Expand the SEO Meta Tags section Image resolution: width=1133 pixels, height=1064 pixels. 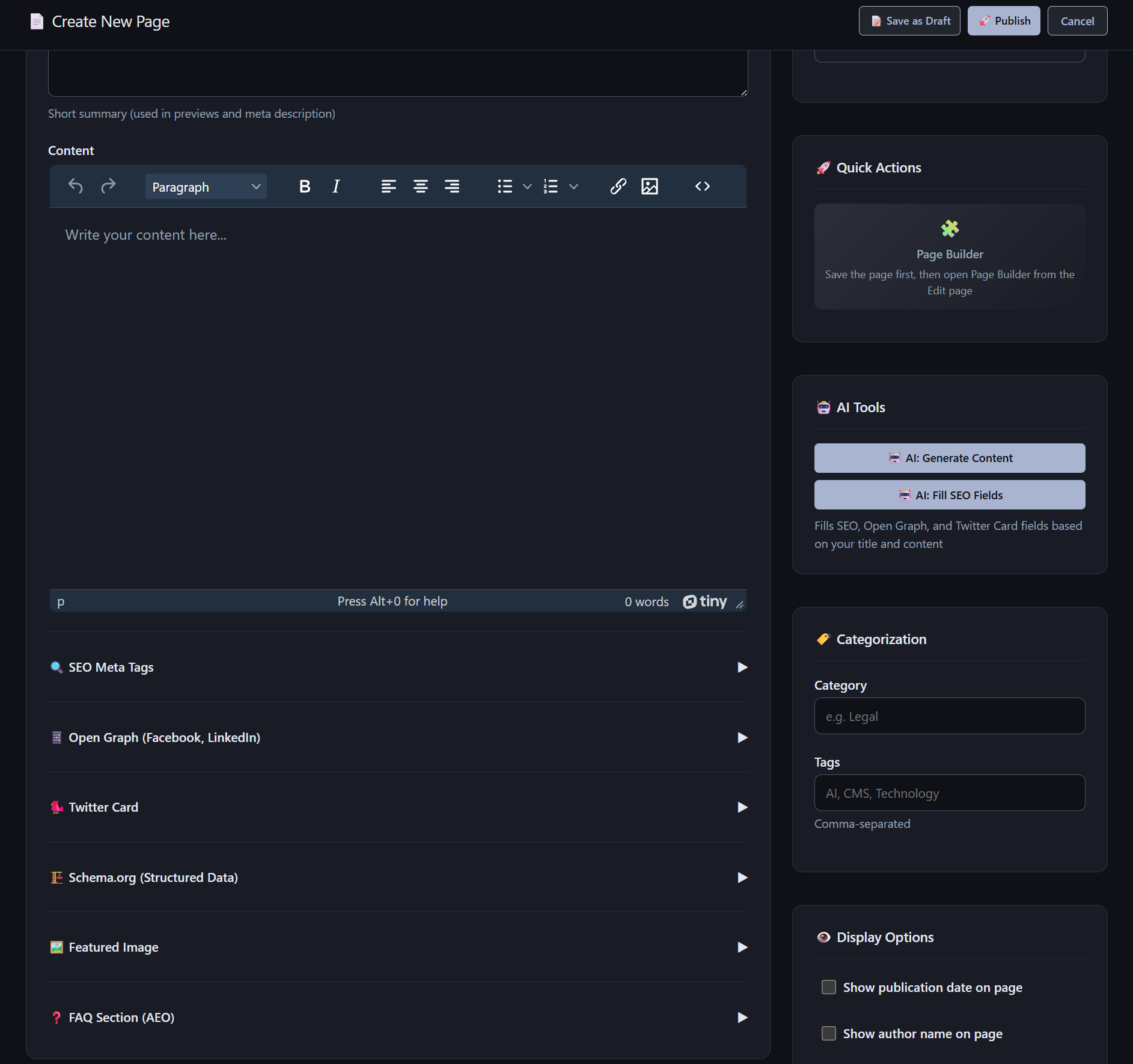pyautogui.click(x=398, y=667)
